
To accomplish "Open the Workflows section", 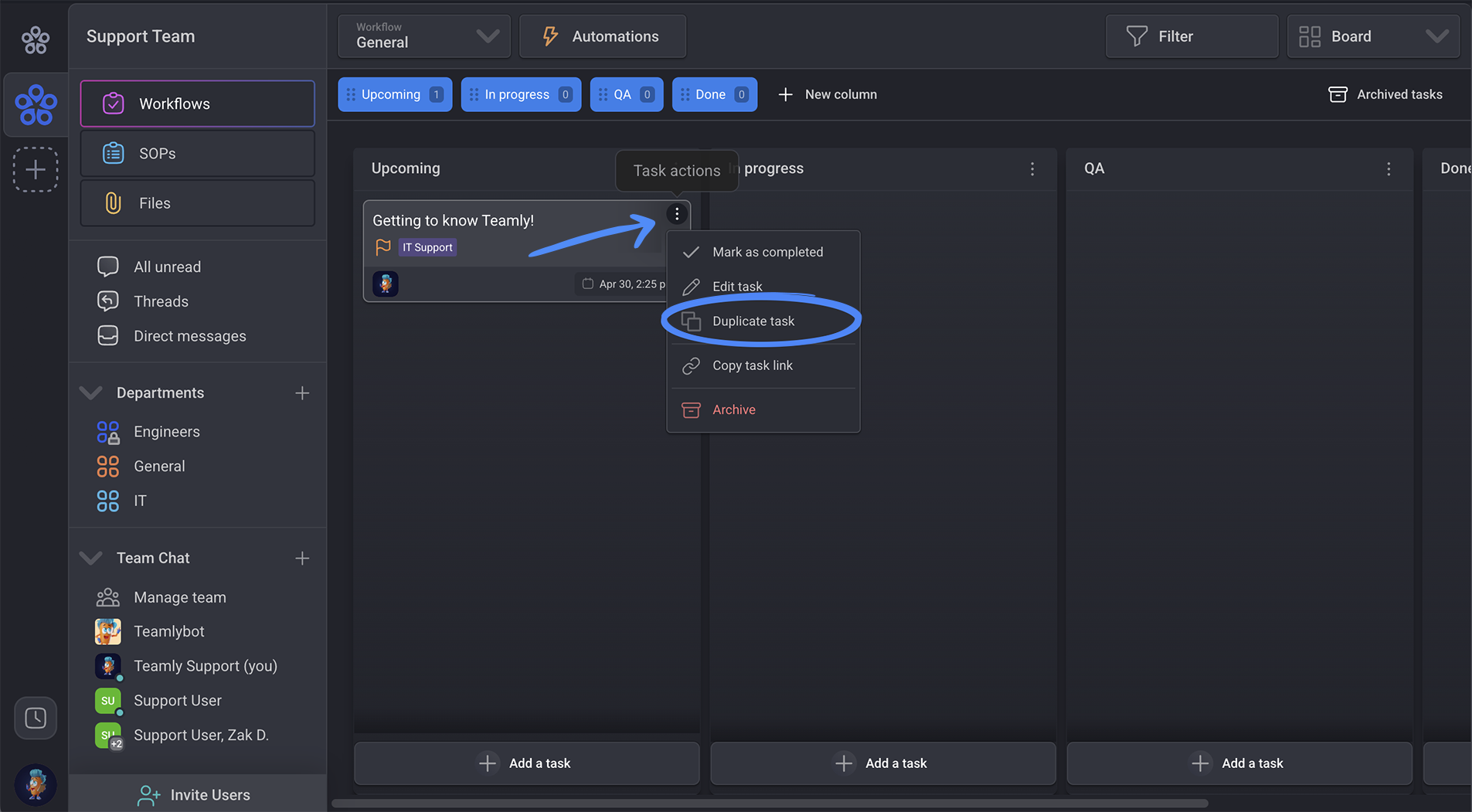I will [197, 104].
